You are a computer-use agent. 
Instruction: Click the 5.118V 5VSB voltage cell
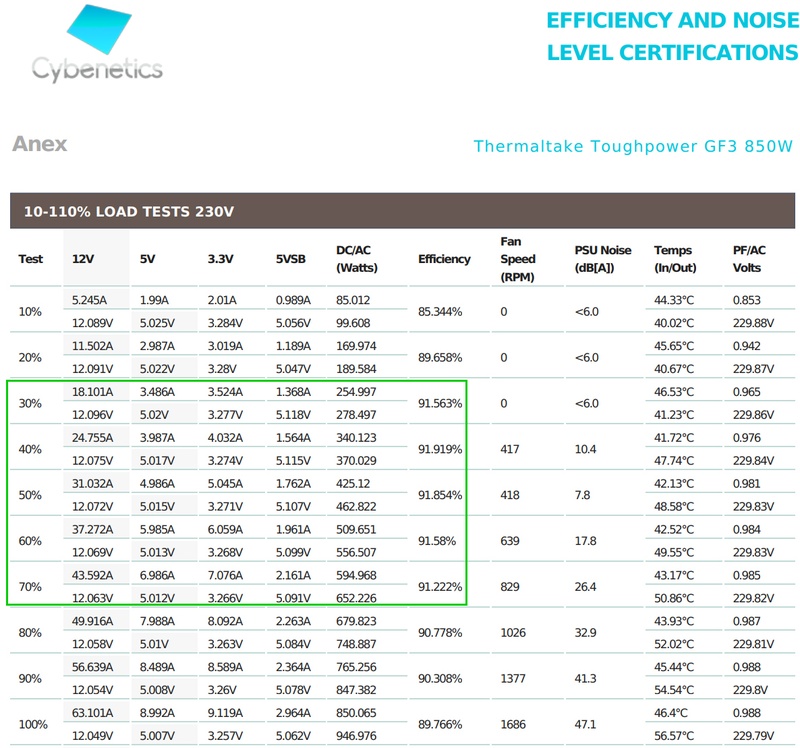click(293, 415)
